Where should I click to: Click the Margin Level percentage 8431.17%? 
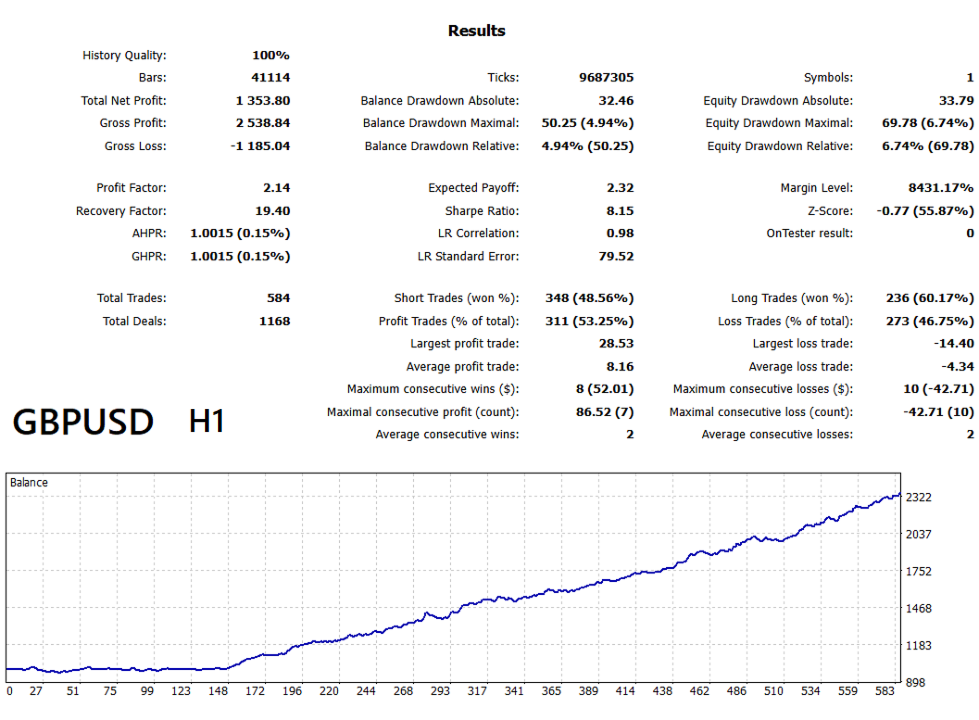[941, 188]
